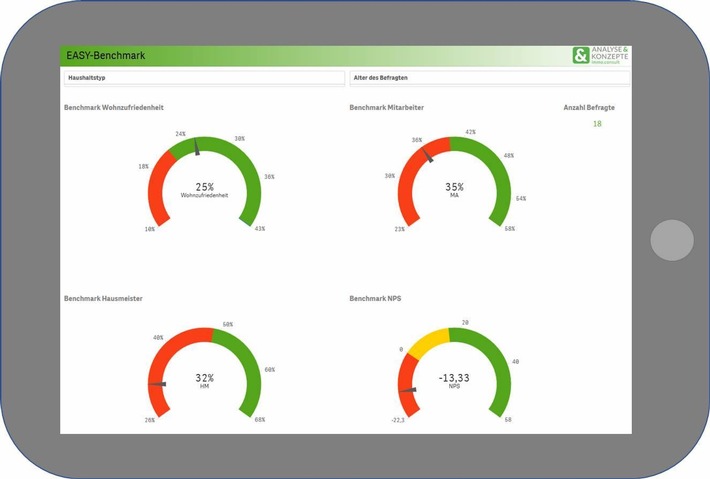Click the 35% MA gauge value
710x479 pixels.
(x=454, y=187)
